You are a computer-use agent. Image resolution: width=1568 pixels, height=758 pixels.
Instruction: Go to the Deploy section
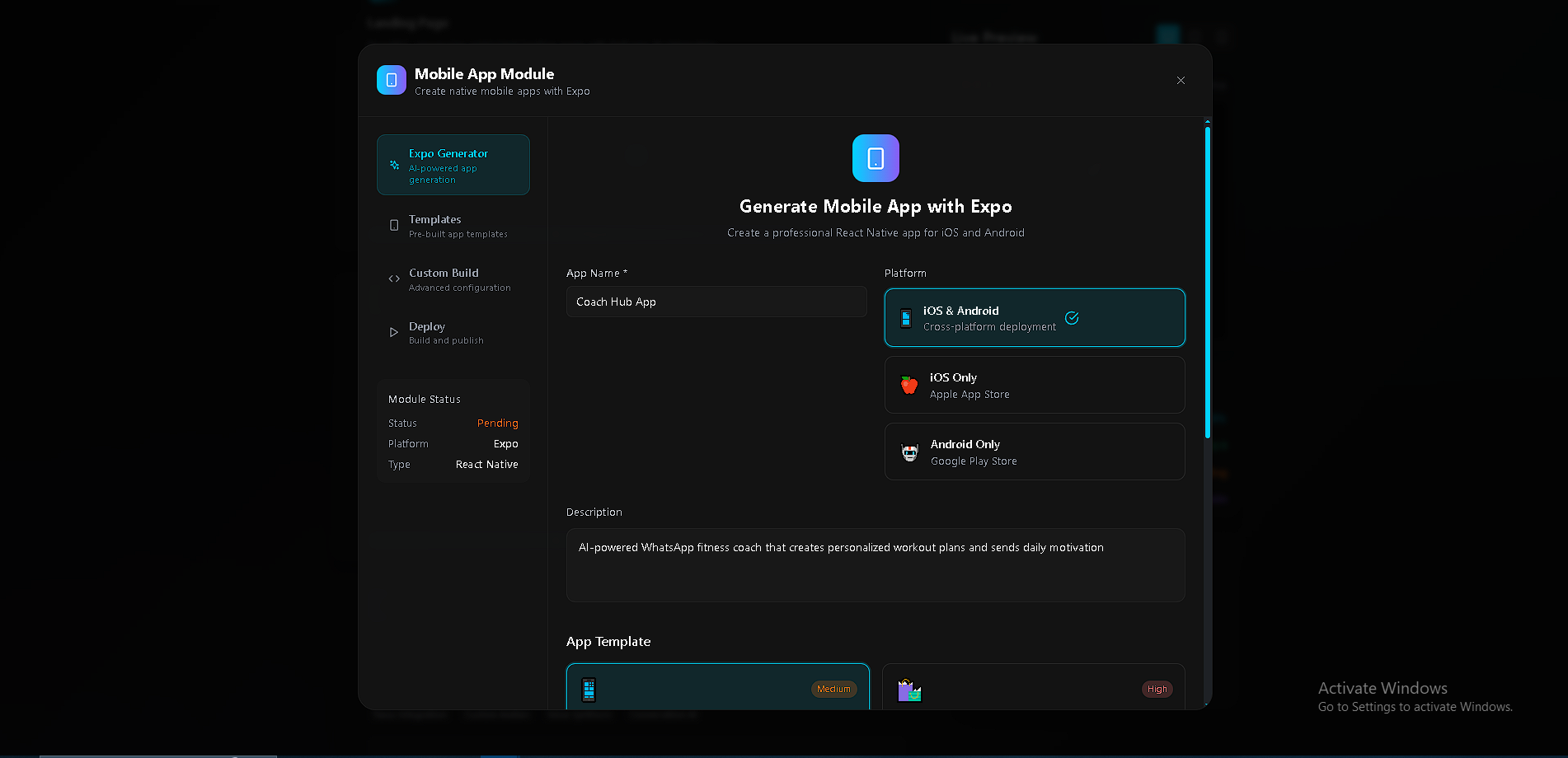pos(453,333)
